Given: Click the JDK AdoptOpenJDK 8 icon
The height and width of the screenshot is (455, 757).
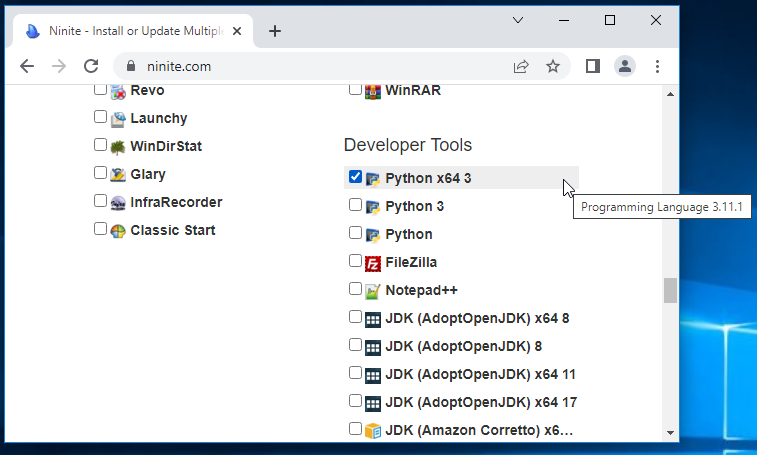Looking at the screenshot, I should click(x=373, y=347).
